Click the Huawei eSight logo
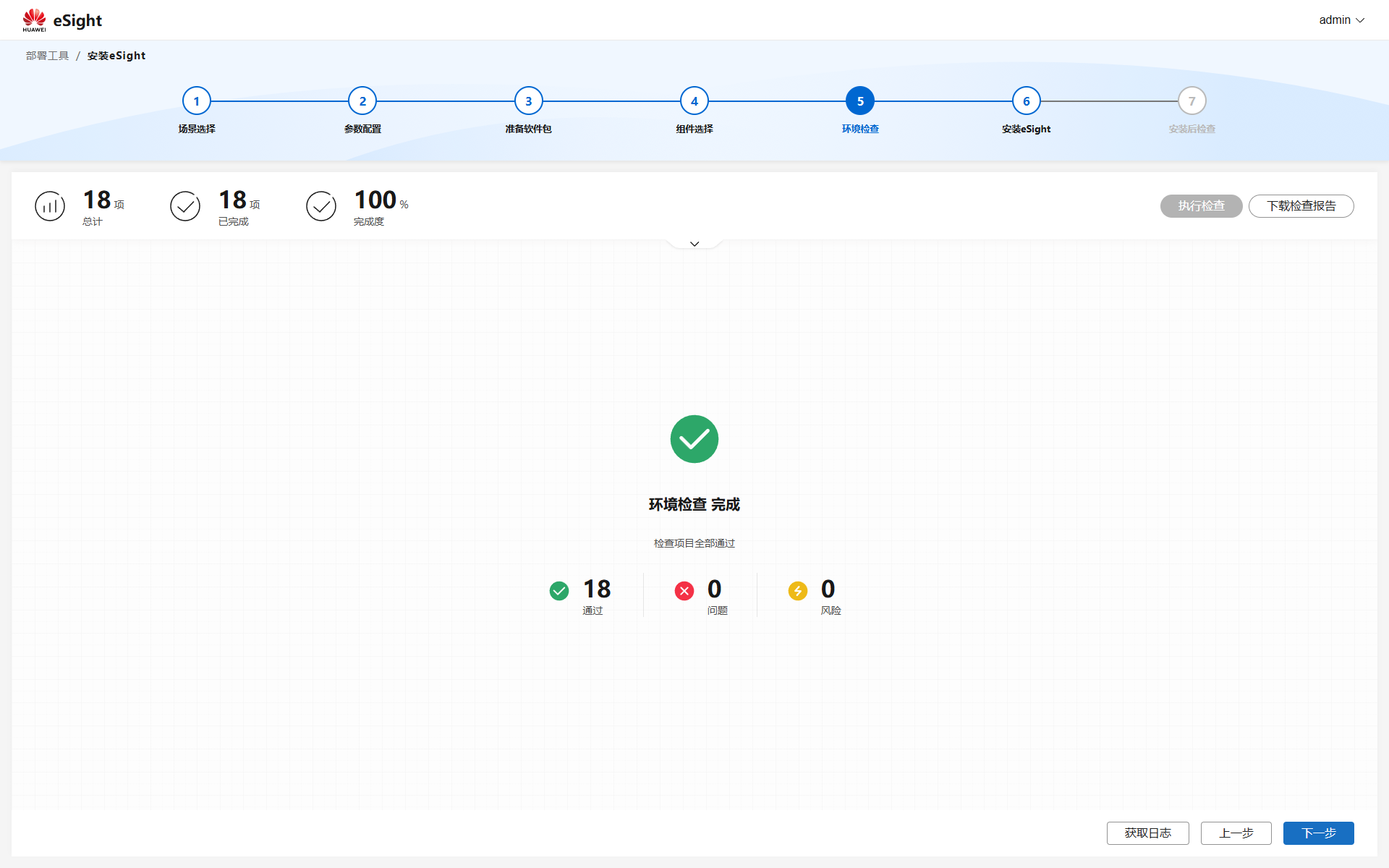1389x868 pixels. pos(62,20)
